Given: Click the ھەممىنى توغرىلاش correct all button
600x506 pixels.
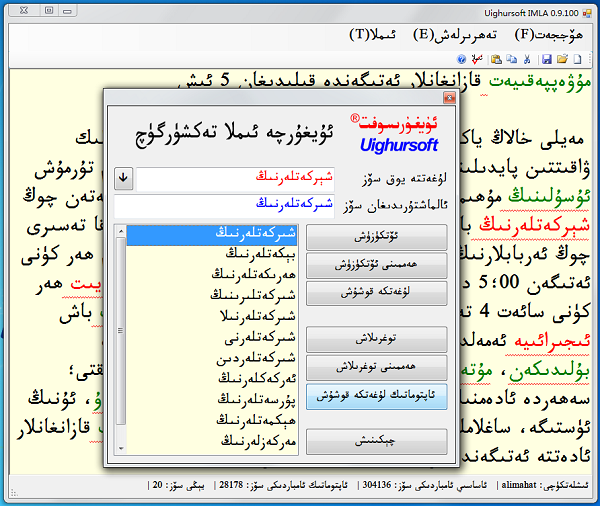Looking at the screenshot, I should 377,367.
